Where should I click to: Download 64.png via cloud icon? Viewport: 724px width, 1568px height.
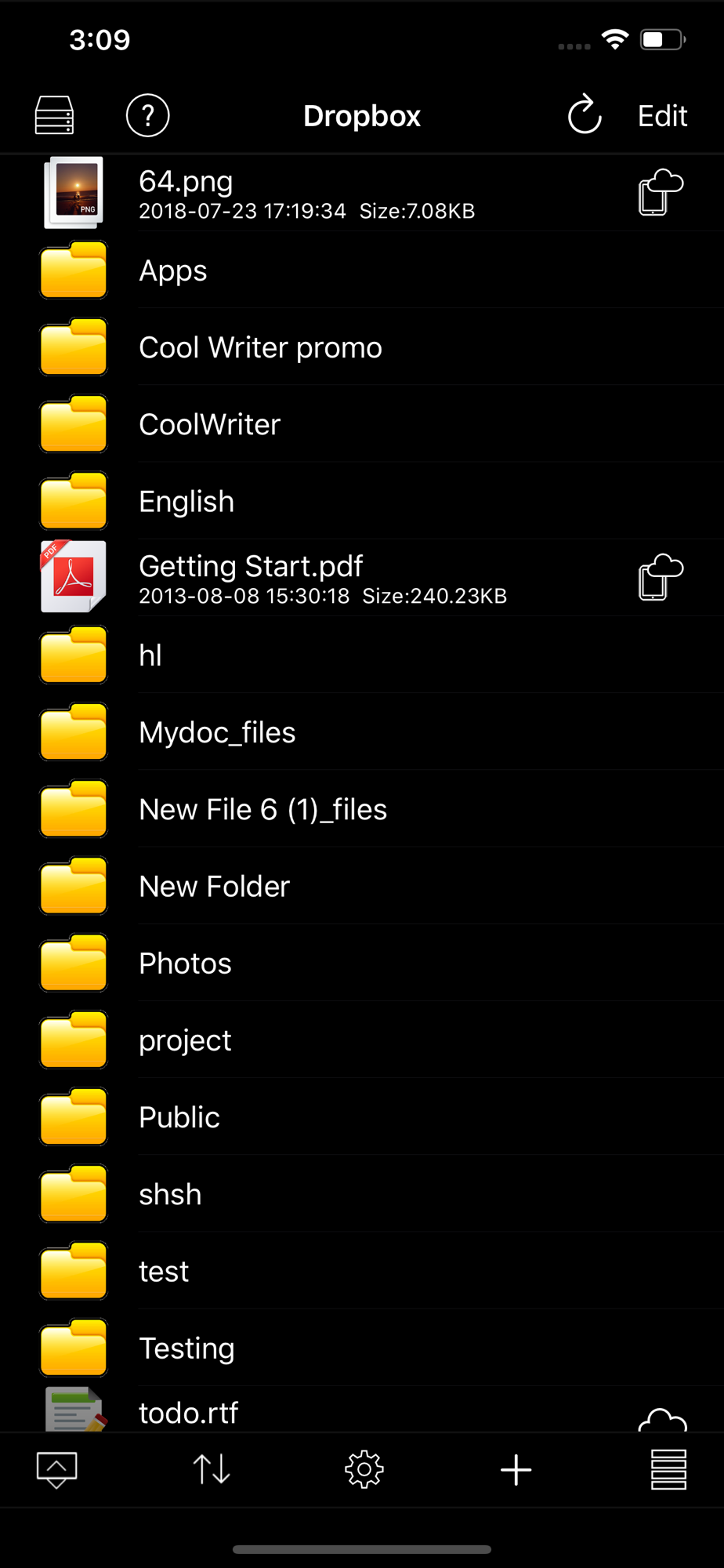tap(661, 192)
